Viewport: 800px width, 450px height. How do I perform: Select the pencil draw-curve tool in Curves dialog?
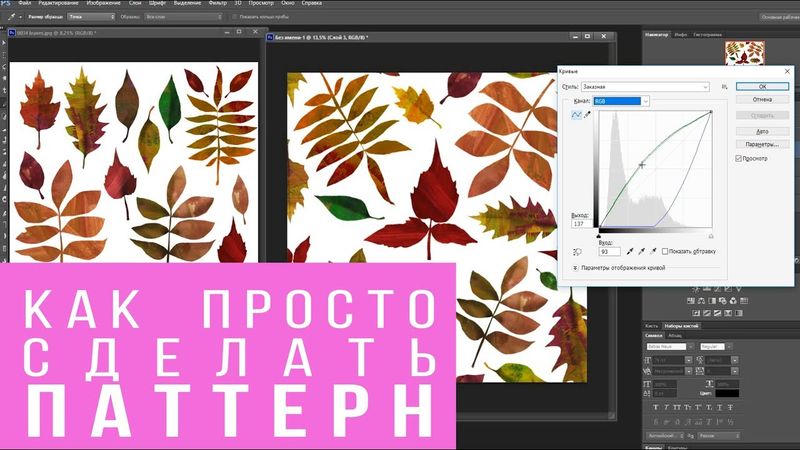(587, 115)
